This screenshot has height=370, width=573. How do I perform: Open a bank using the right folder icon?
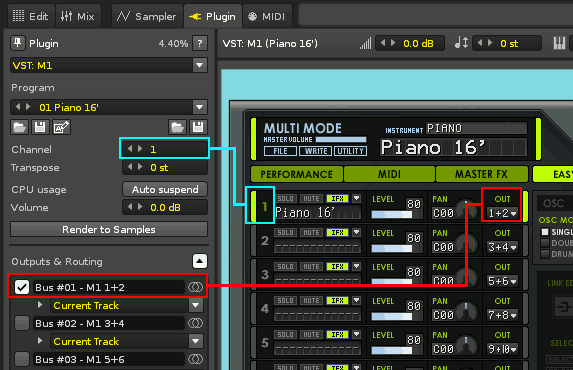[177, 128]
